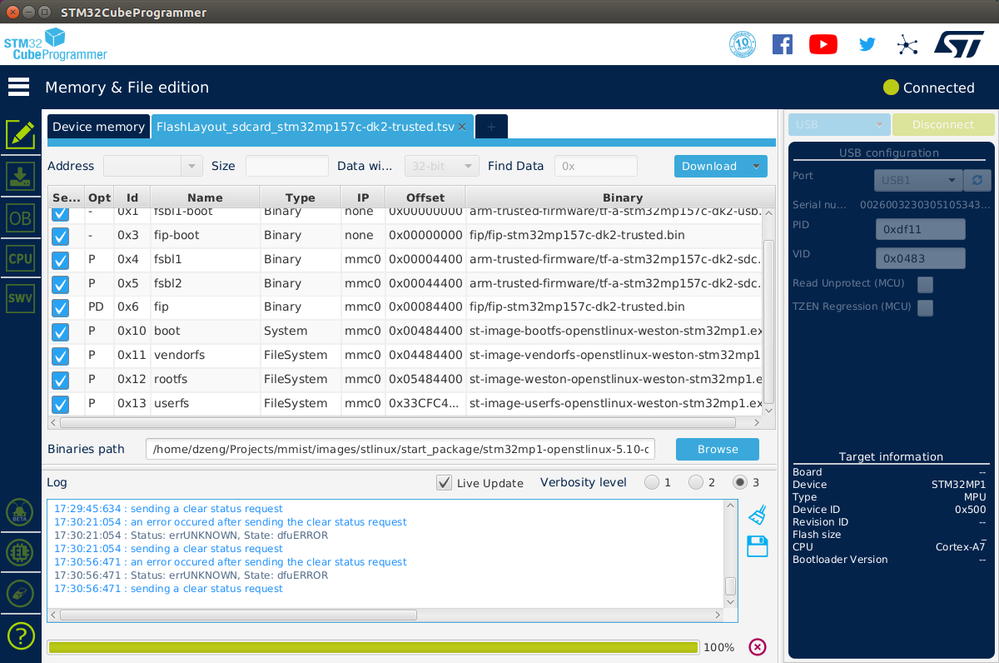Click the PID 0xdf11 field
The height and width of the screenshot is (663, 999).
pyautogui.click(x=921, y=229)
